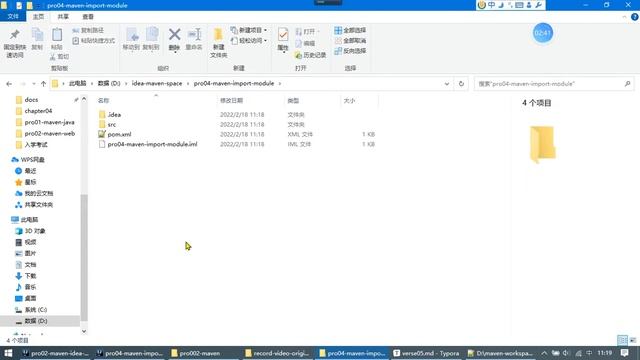Screen dimensions: 640x360
Task: Click the Edit (编辑) ribbon button
Action: [x=305, y=43]
